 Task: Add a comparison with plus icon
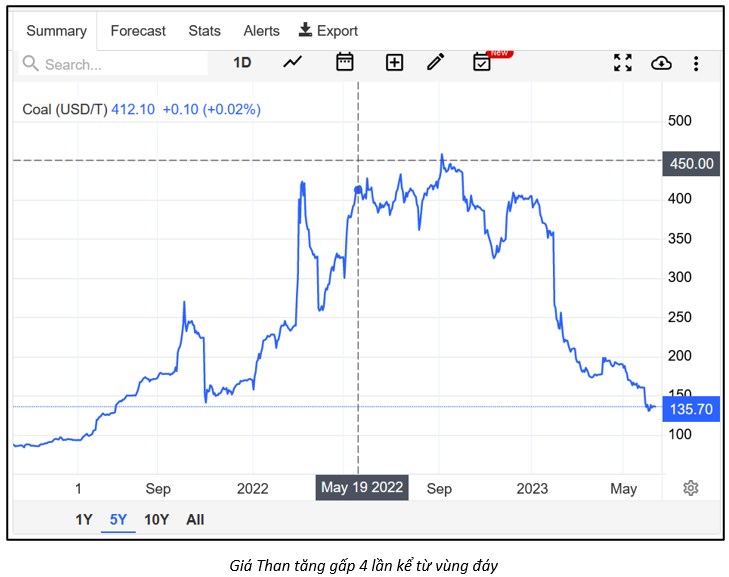tap(394, 62)
